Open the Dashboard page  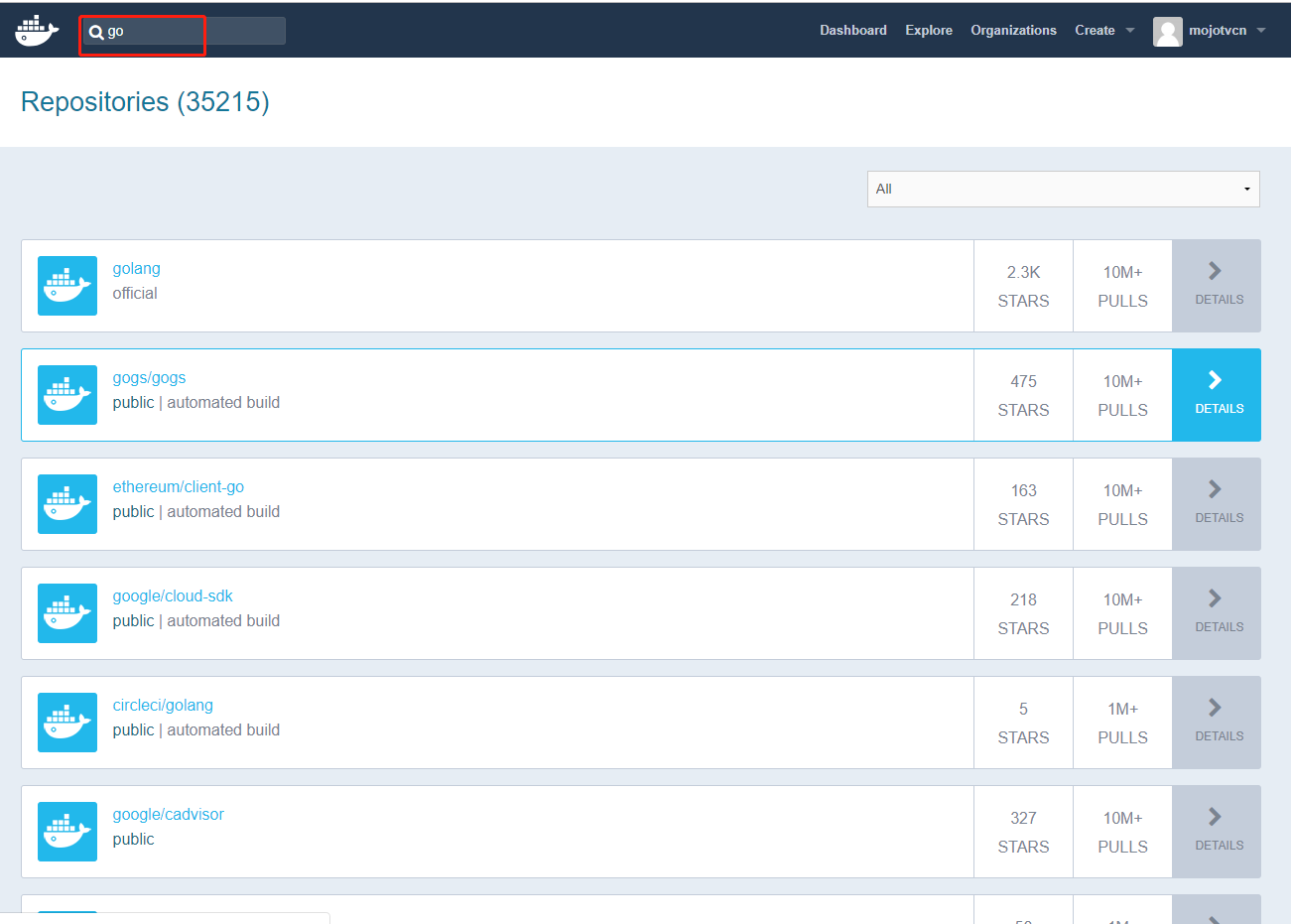coord(853,31)
